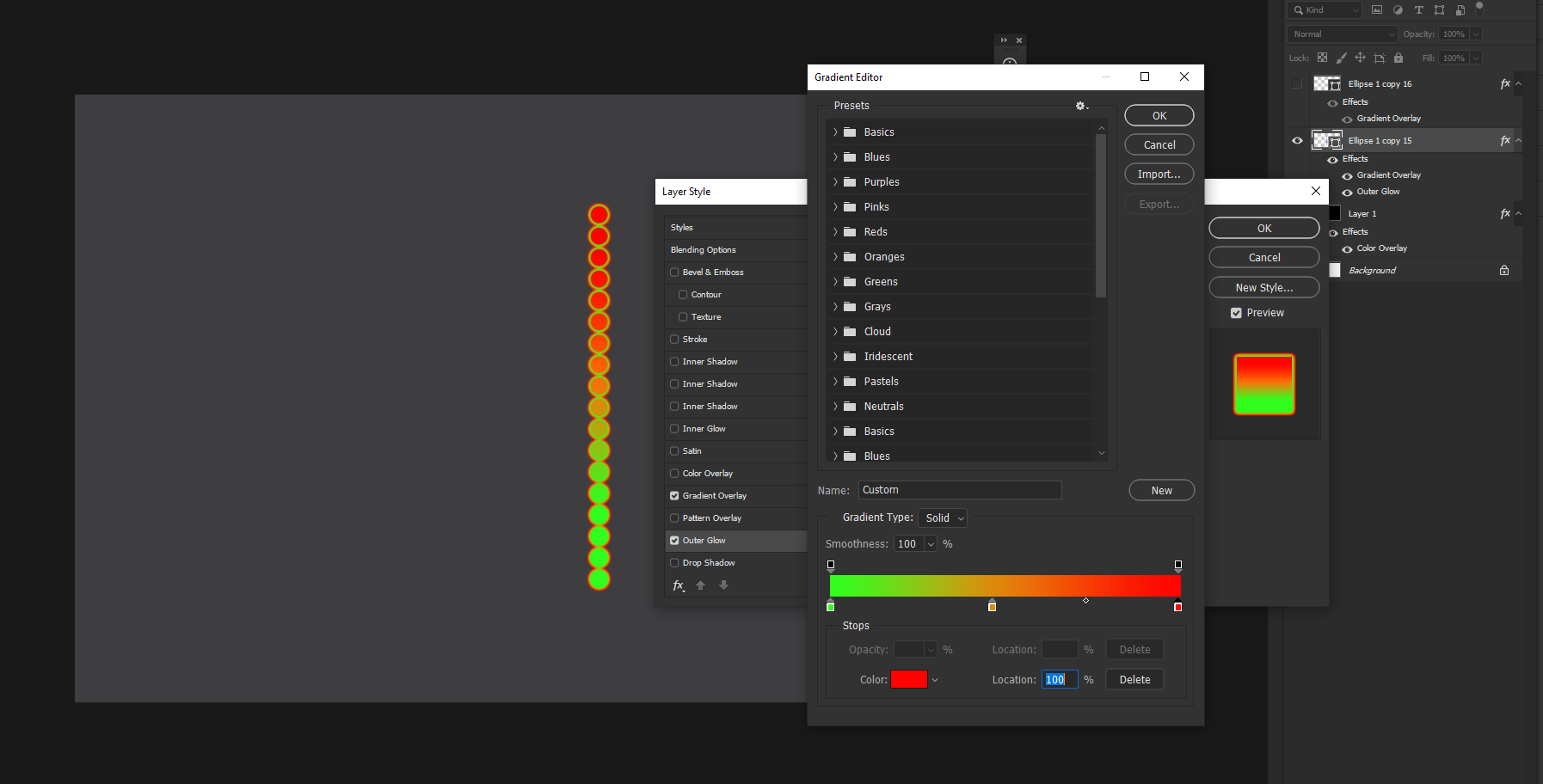Click the Lock all icon
This screenshot has height=784, width=1543.
1399,58
